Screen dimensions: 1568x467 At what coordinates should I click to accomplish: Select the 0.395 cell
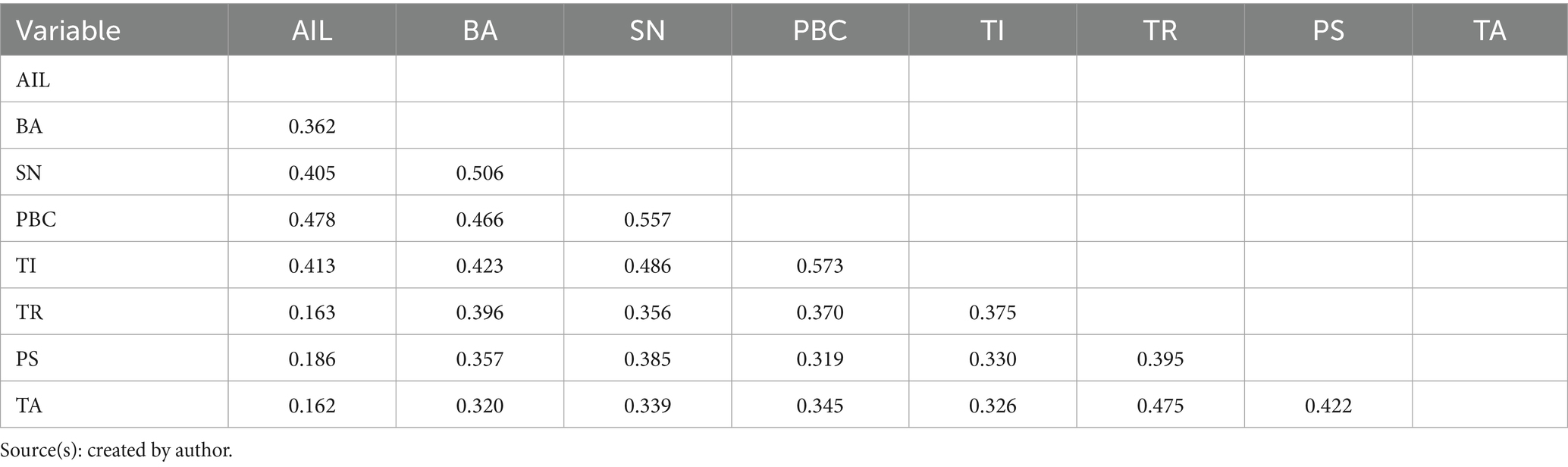coord(1160,359)
